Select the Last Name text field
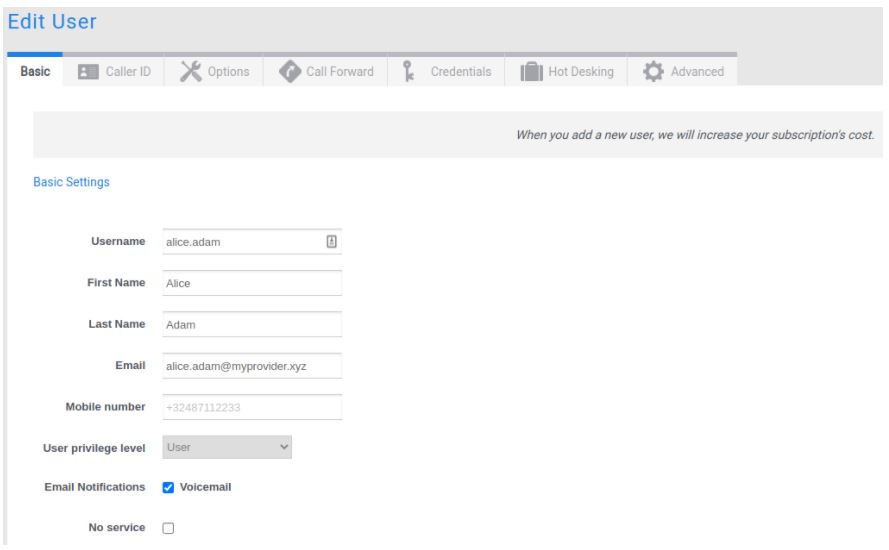Screen dimensions: 889x550 (252, 325)
